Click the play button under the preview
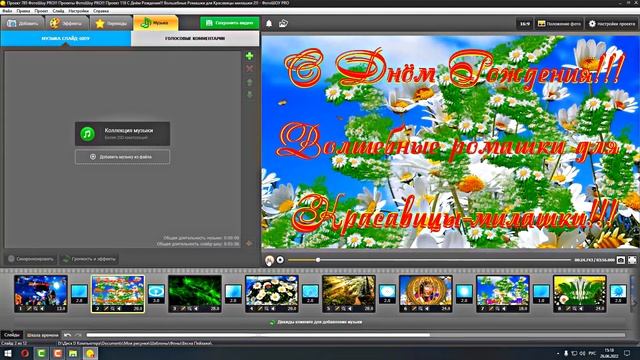Image resolution: width=640 pixels, height=360 pixels. [269, 260]
